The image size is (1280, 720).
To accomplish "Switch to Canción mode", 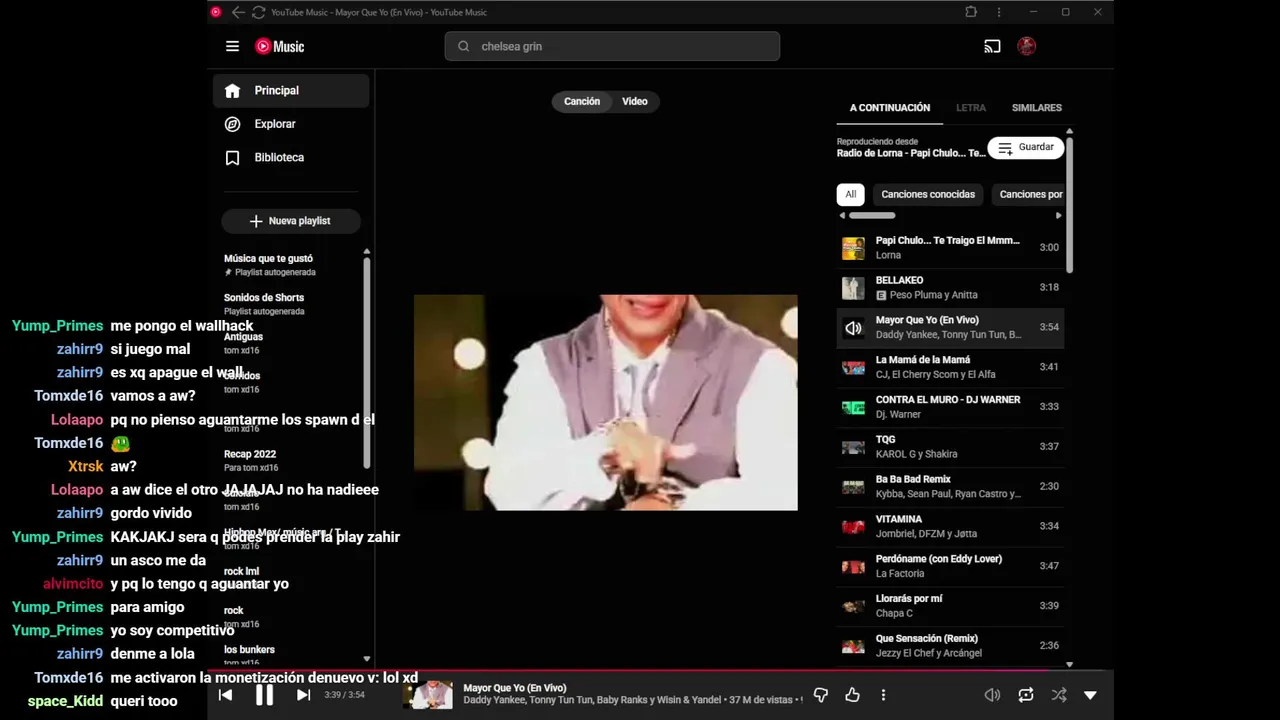I will coord(582,101).
